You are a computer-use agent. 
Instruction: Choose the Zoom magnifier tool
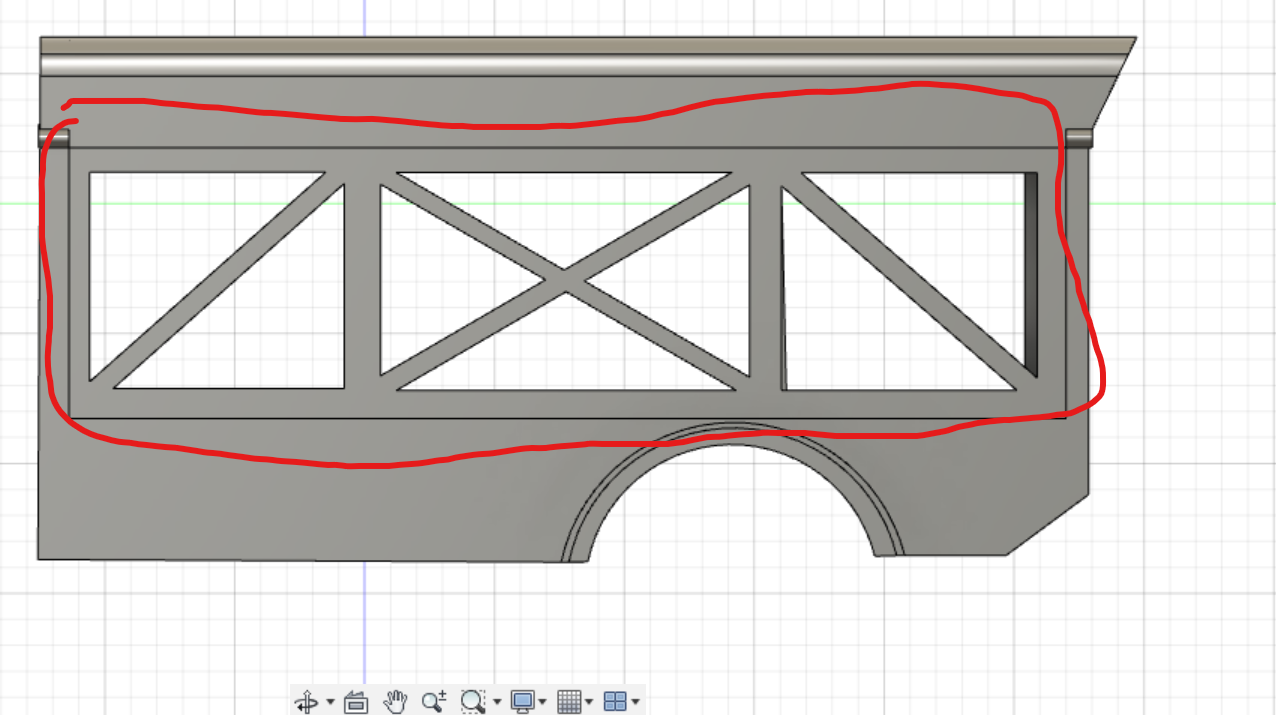(x=433, y=701)
